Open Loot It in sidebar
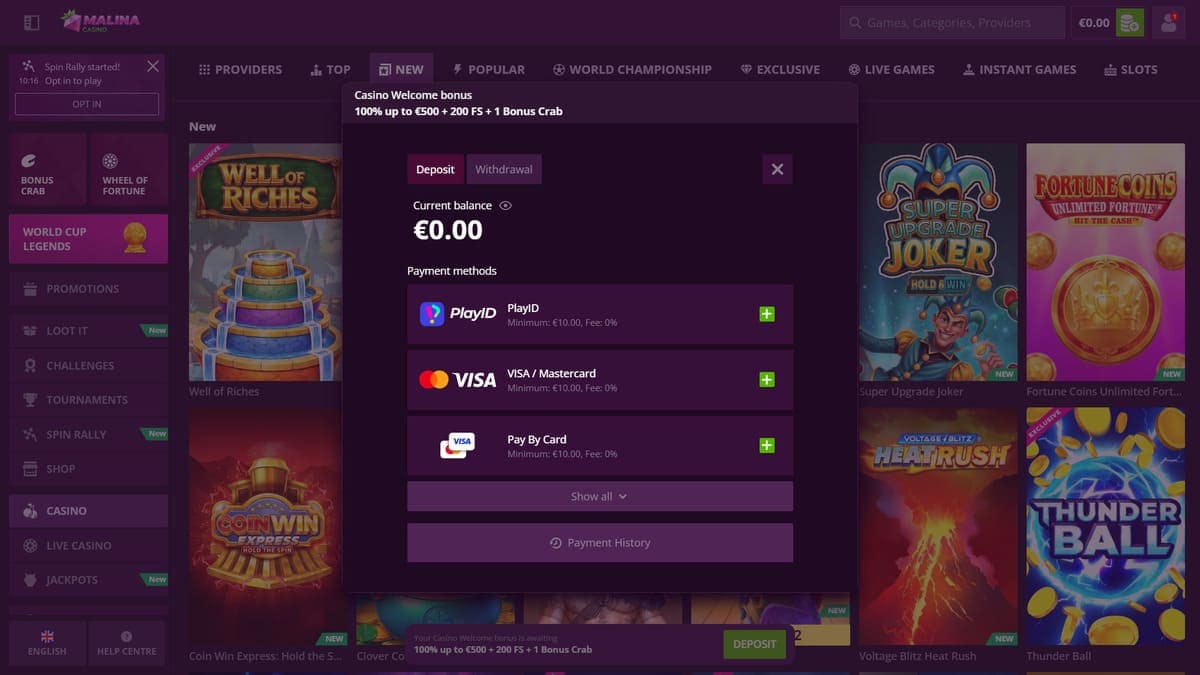Viewport: 1200px width, 675px height. pos(88,331)
